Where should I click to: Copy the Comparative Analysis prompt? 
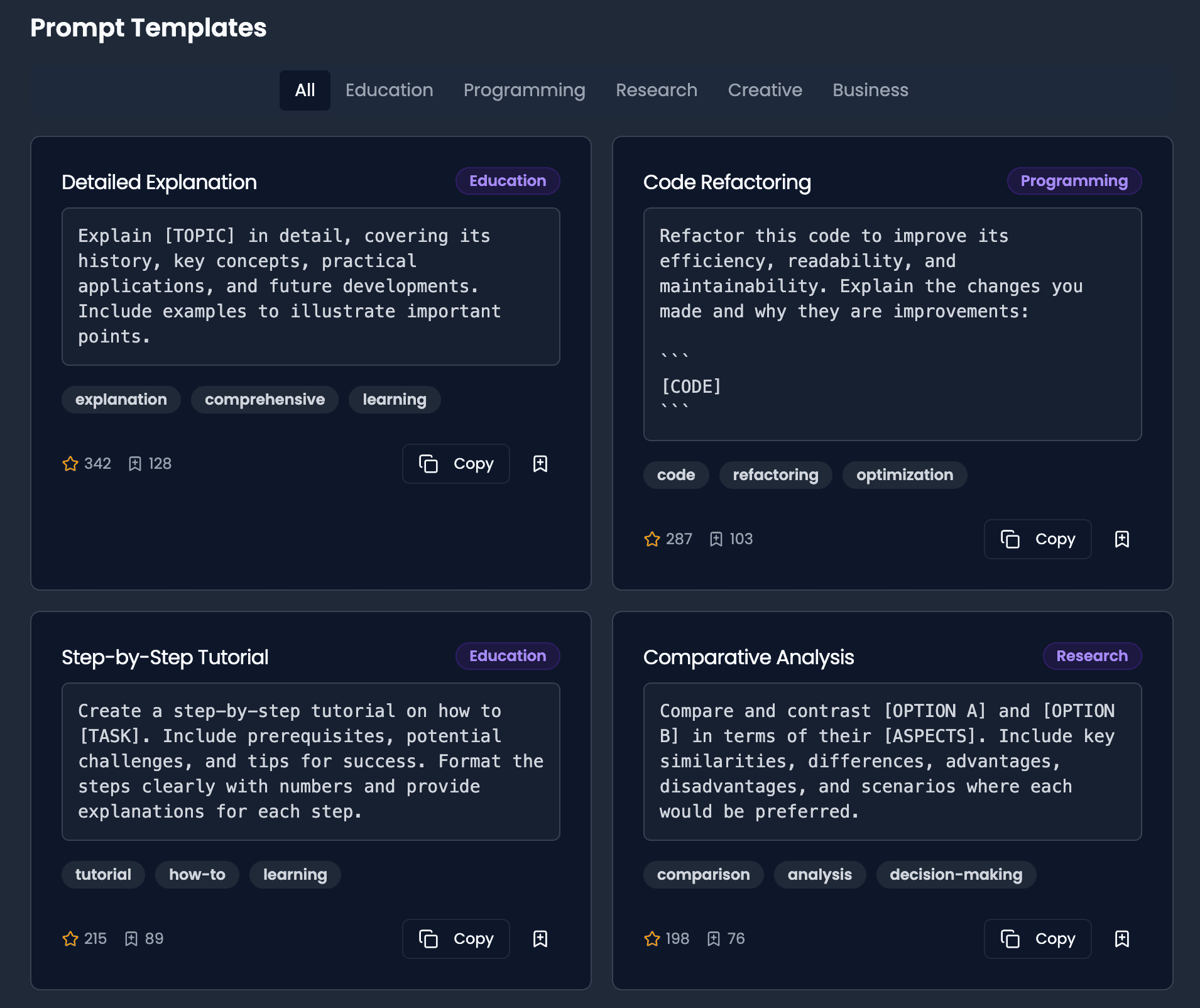[1037, 939]
